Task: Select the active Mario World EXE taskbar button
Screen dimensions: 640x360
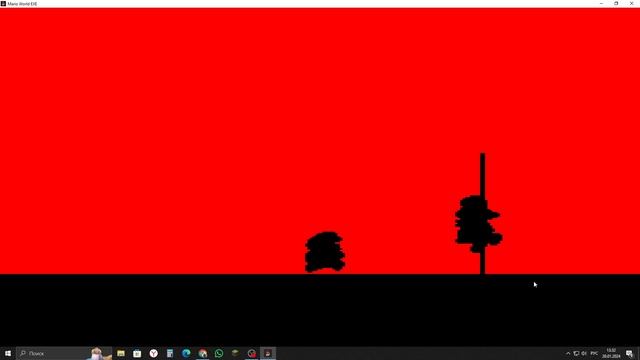Action: pos(268,353)
